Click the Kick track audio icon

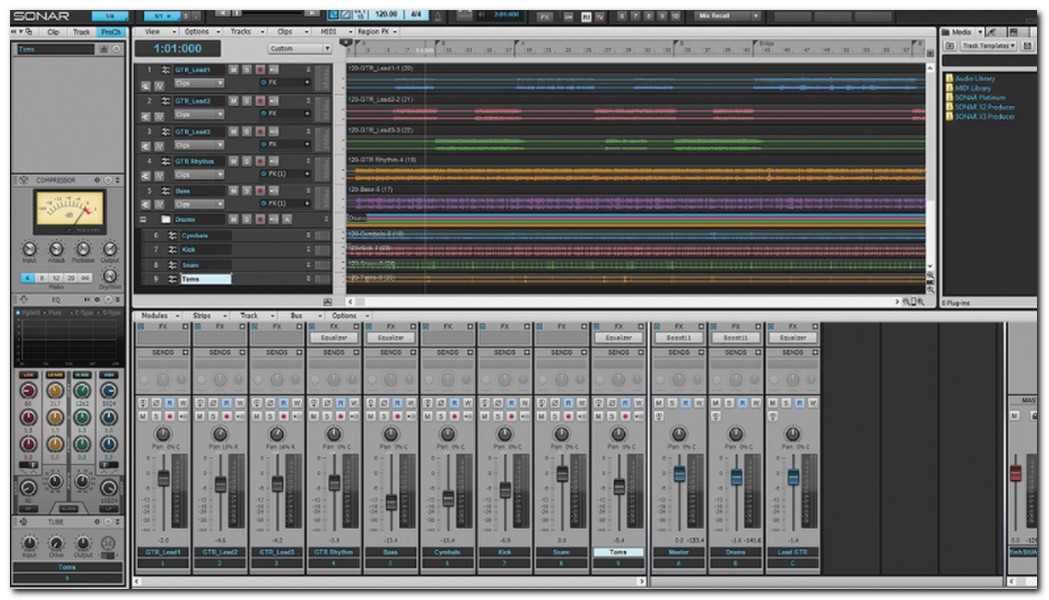coord(172,249)
